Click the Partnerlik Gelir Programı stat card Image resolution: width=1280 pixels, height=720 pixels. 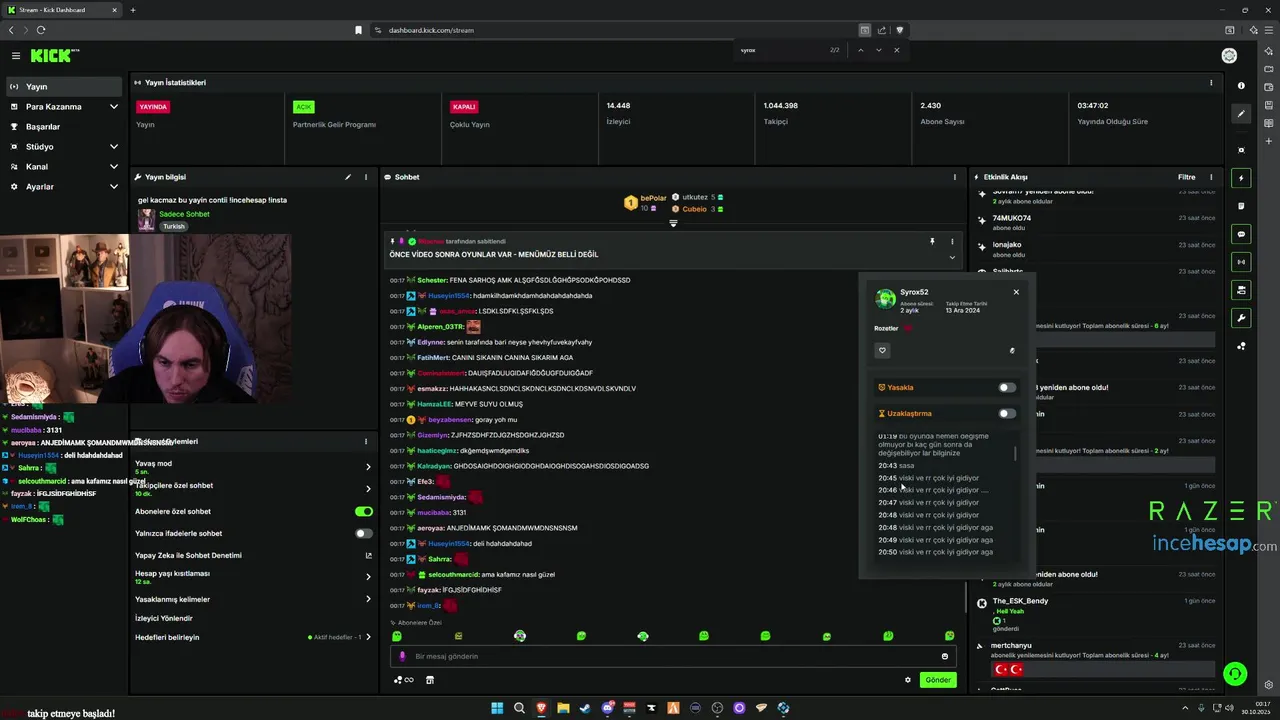363,128
